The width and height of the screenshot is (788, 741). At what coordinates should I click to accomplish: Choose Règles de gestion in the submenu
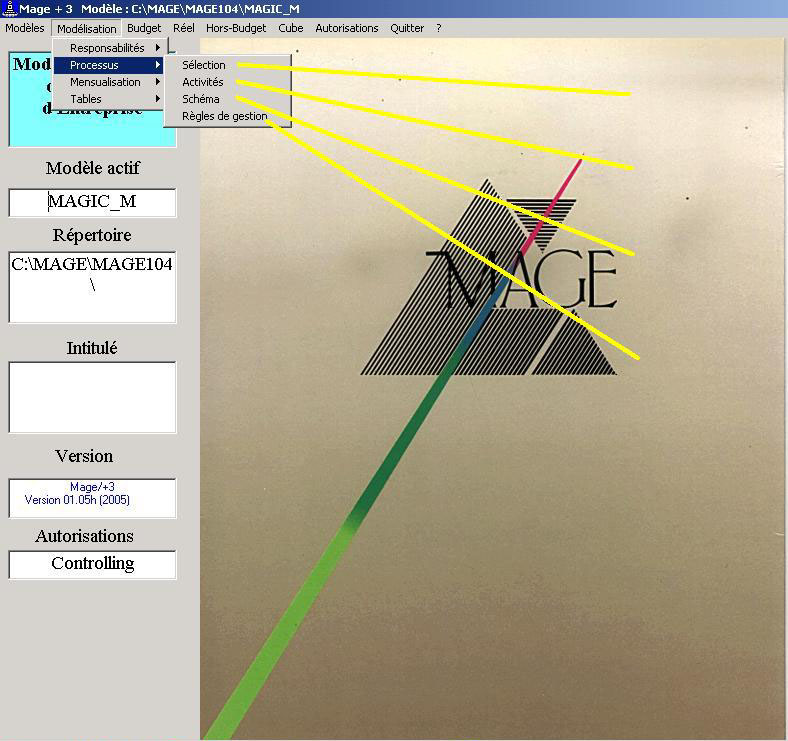click(228, 116)
